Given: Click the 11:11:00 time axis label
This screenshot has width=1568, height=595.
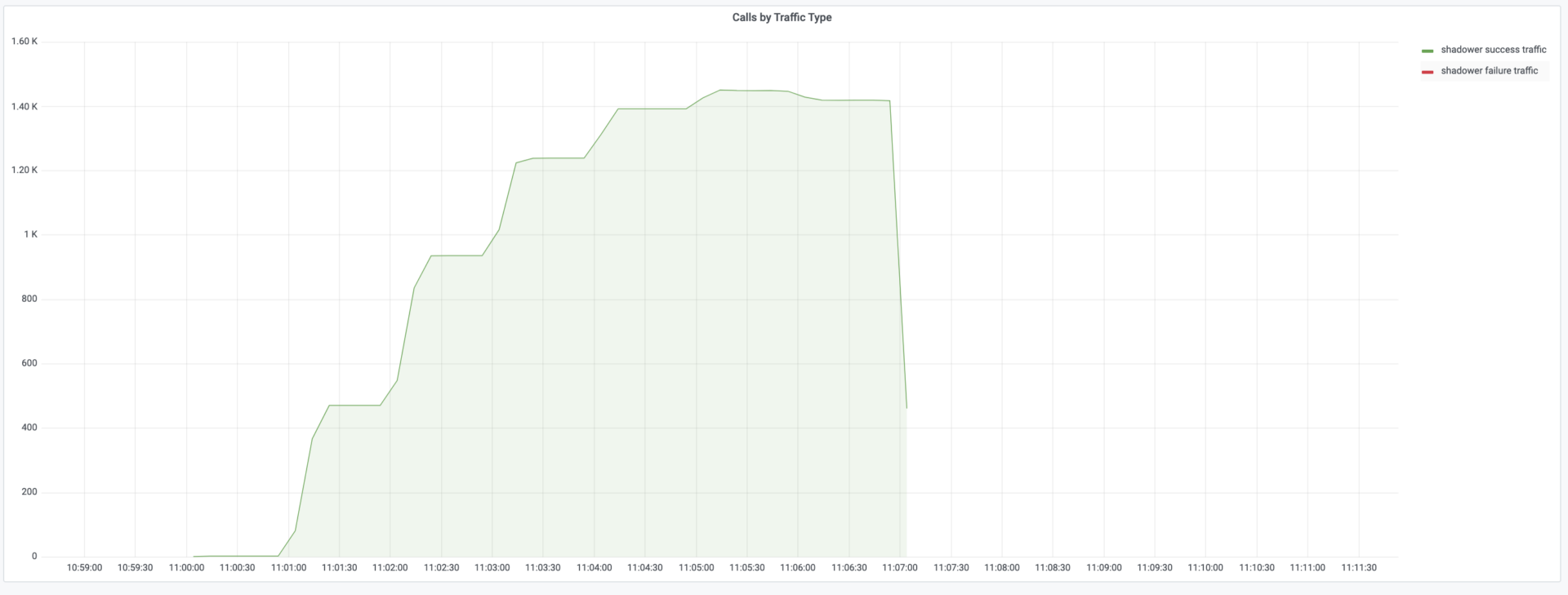Looking at the screenshot, I should pyautogui.click(x=1307, y=568).
